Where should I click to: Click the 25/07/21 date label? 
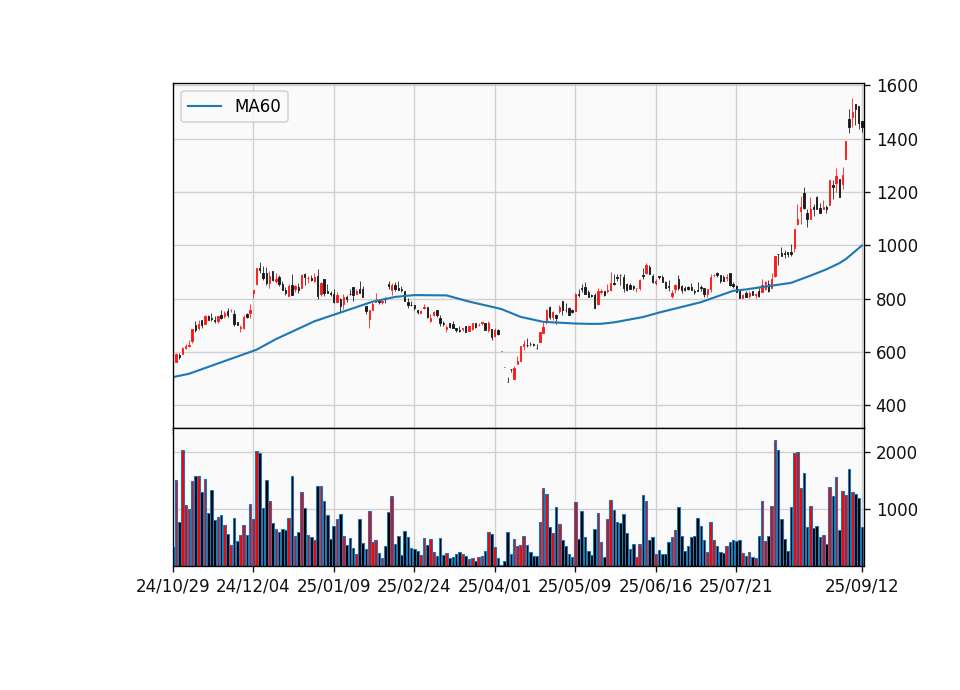tap(736, 586)
